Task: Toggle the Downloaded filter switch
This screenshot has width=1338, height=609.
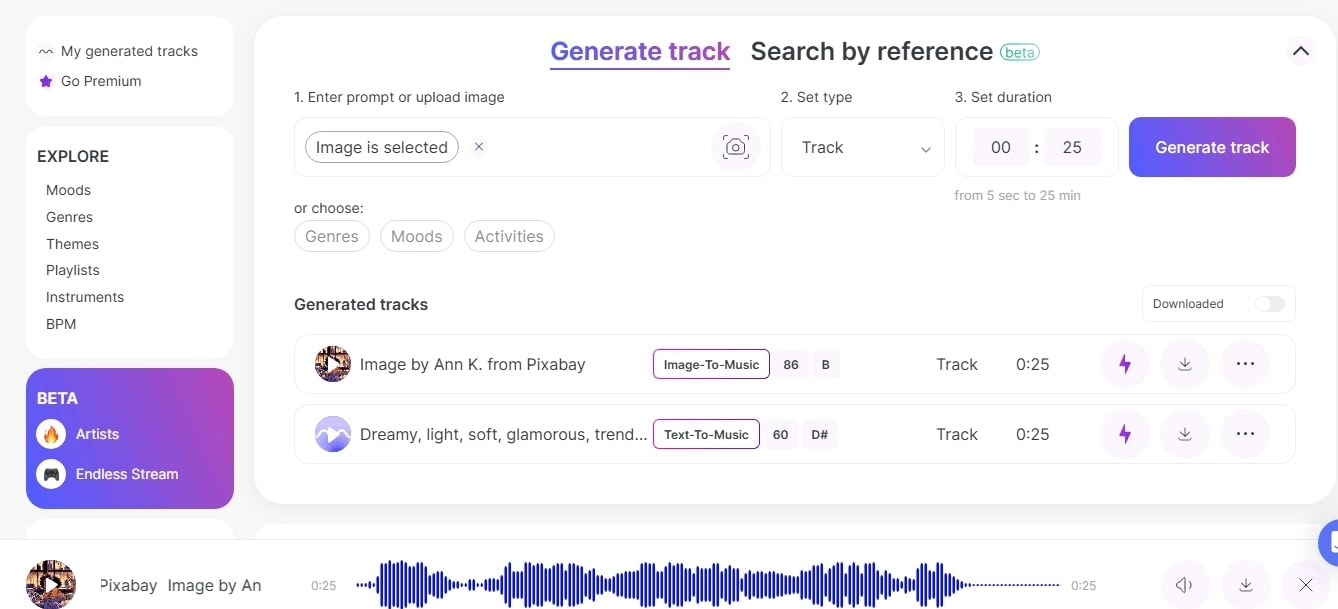Action: pyautogui.click(x=1269, y=303)
